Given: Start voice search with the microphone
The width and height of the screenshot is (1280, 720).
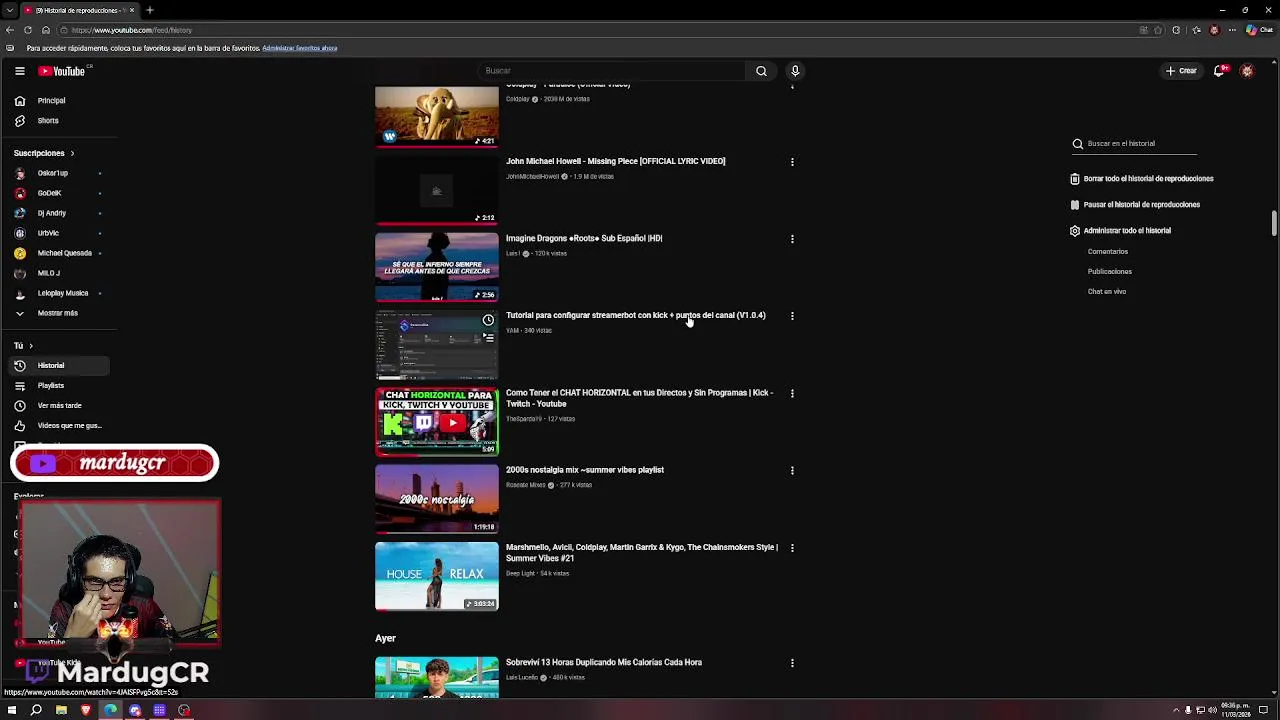Looking at the screenshot, I should tap(795, 71).
